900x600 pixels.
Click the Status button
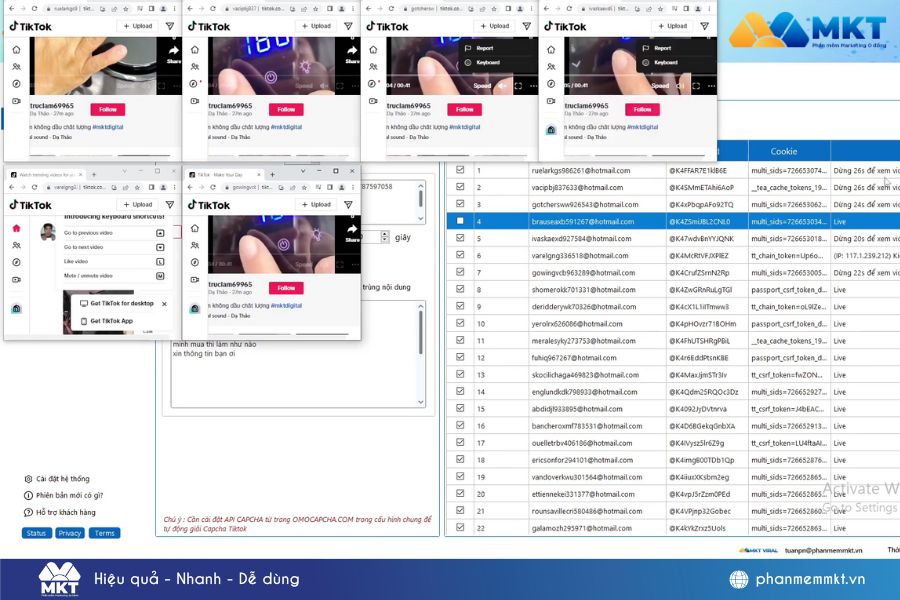click(x=36, y=533)
